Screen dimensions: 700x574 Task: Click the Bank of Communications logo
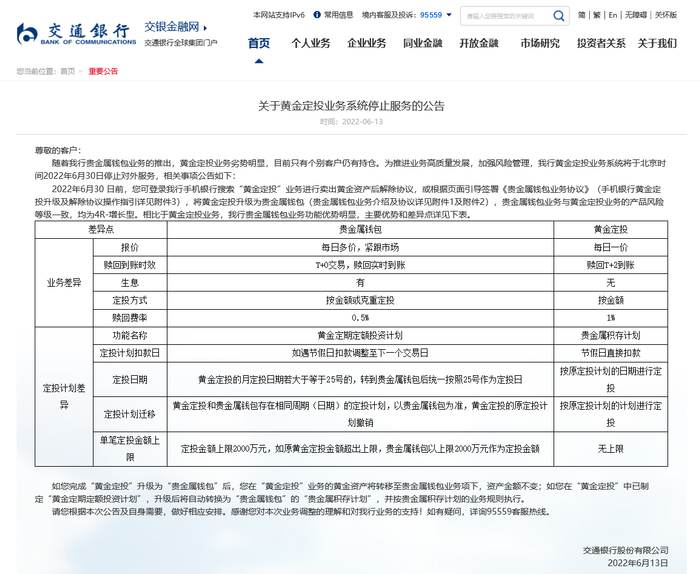76,34
